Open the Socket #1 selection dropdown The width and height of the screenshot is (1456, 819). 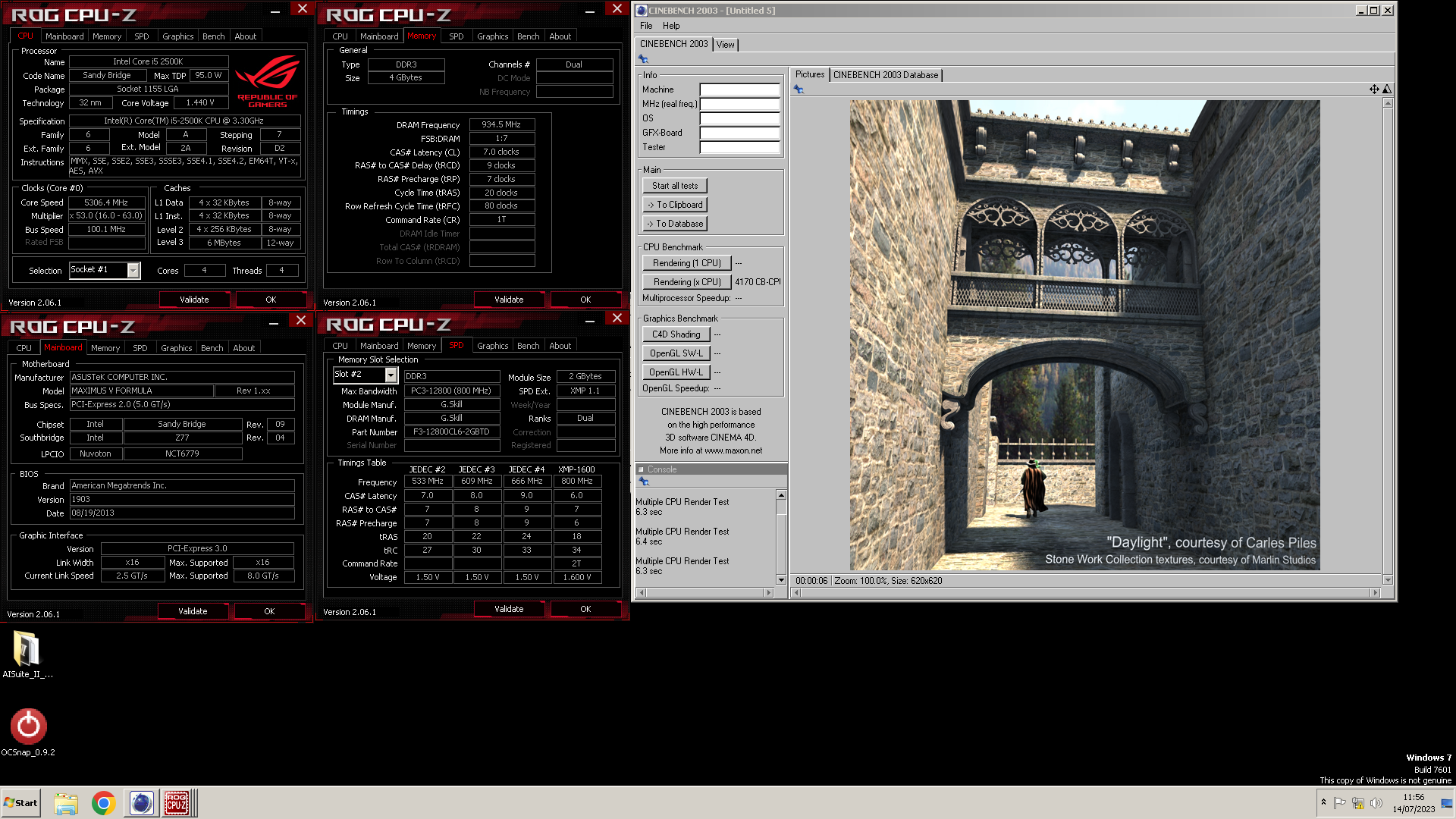[133, 271]
